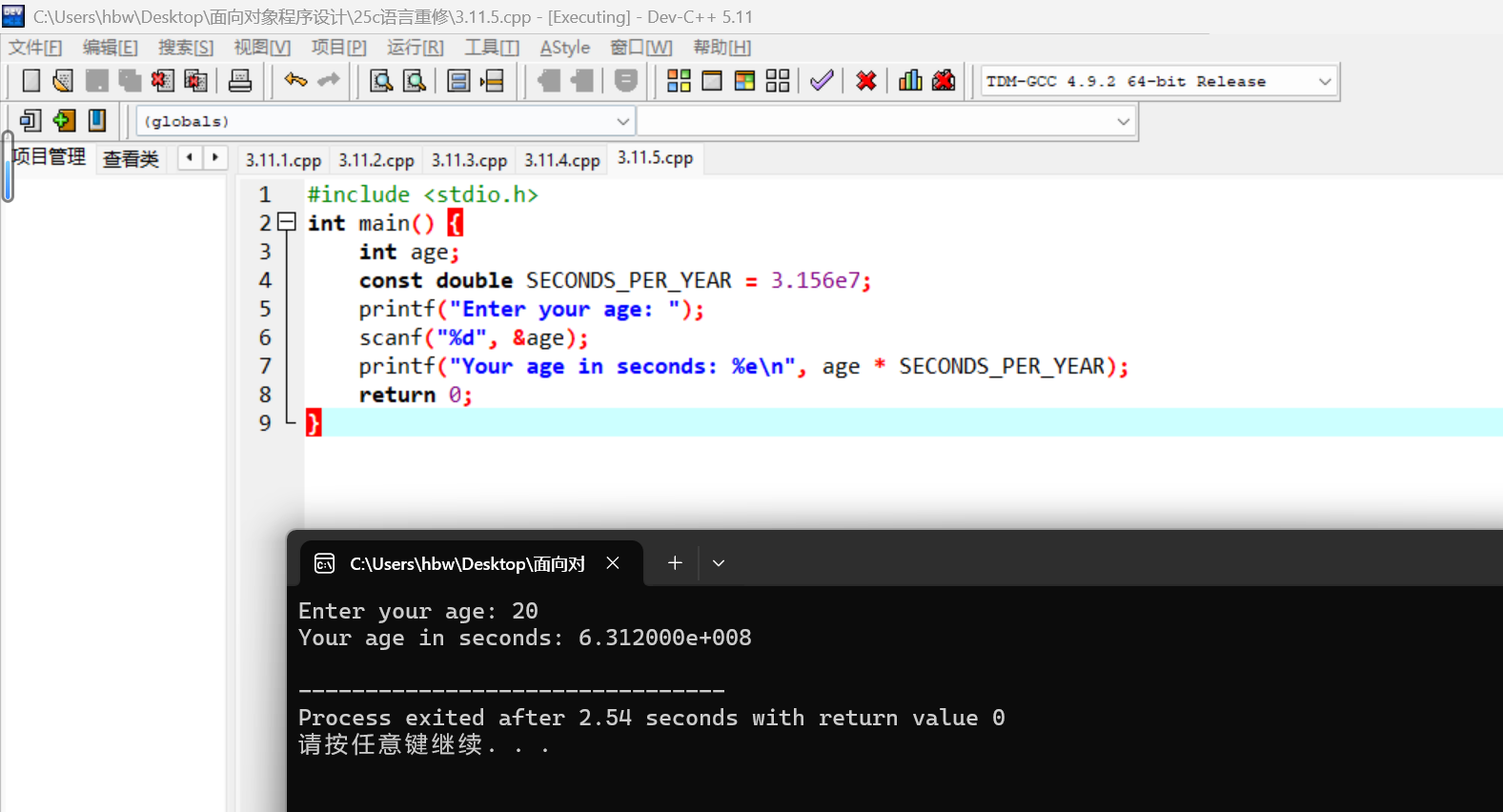
Task: Click the grayed Unindent arrow icon
Action: (549, 81)
